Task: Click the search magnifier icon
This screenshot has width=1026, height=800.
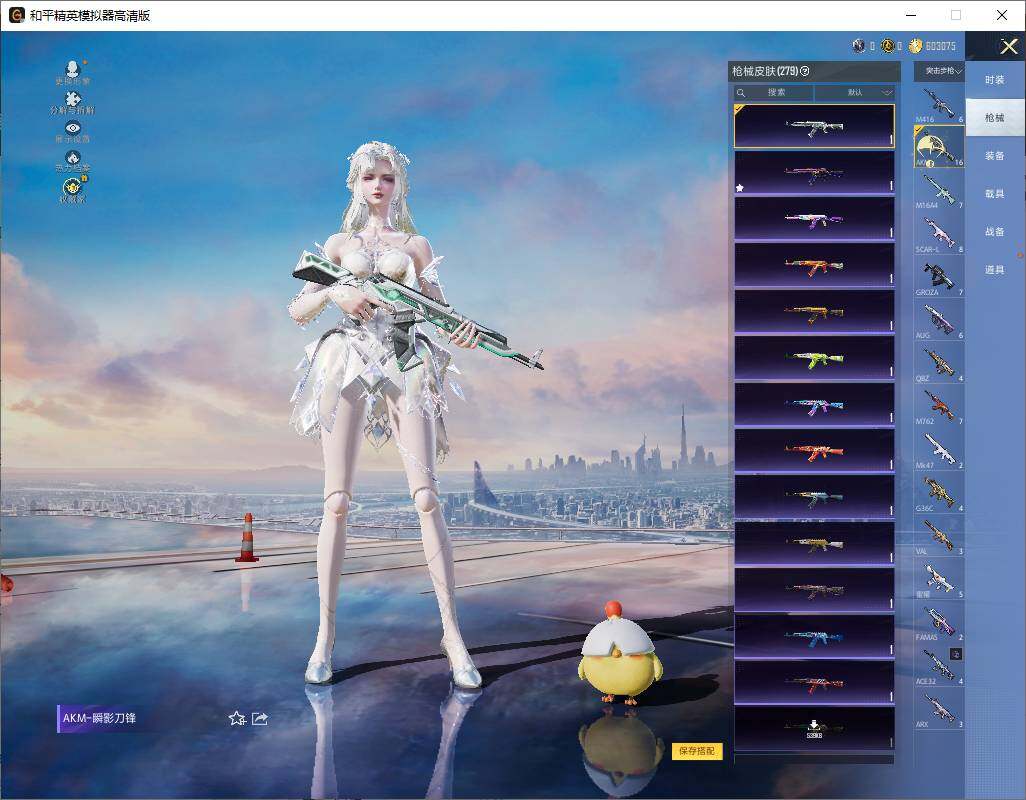Action: pos(741,93)
